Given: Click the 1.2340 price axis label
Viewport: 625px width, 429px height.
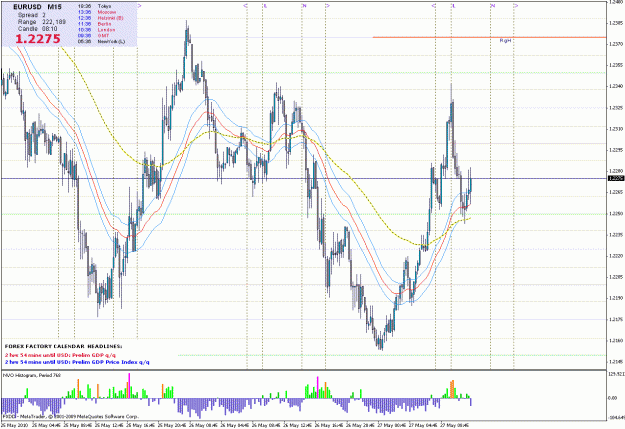Looking at the screenshot, I should click(x=616, y=86).
